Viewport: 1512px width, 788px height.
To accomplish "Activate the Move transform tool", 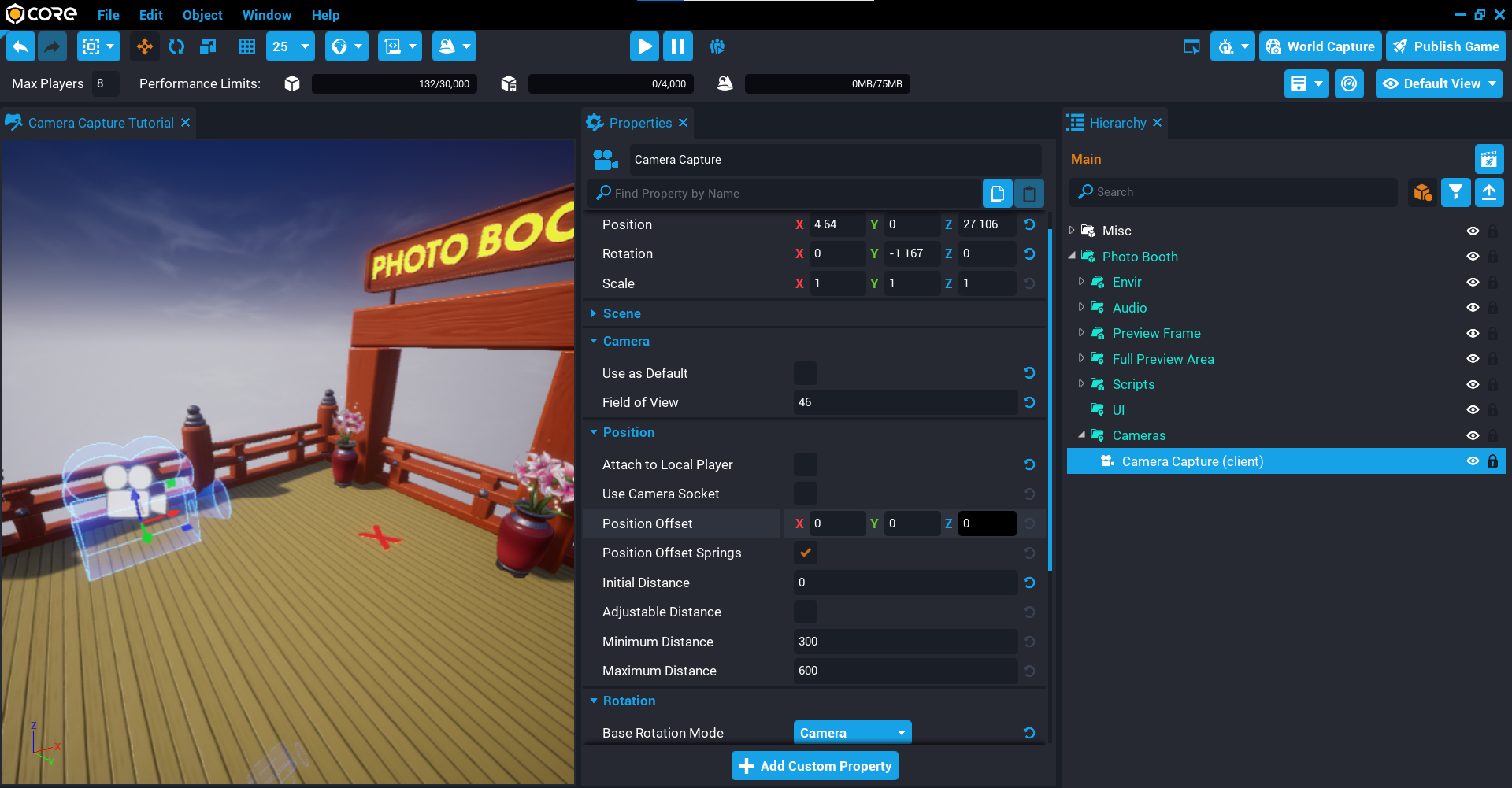I will (x=144, y=46).
